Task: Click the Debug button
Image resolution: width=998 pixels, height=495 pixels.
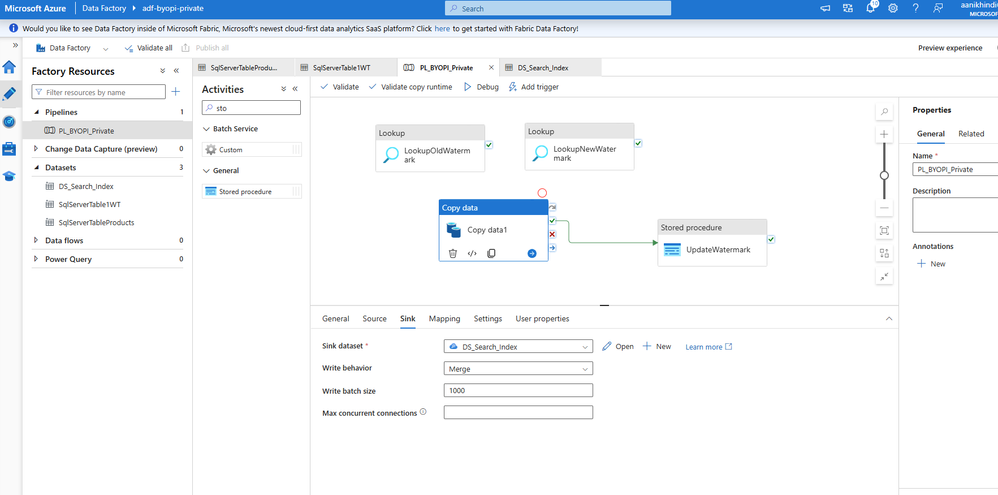Action: pyautogui.click(x=481, y=87)
